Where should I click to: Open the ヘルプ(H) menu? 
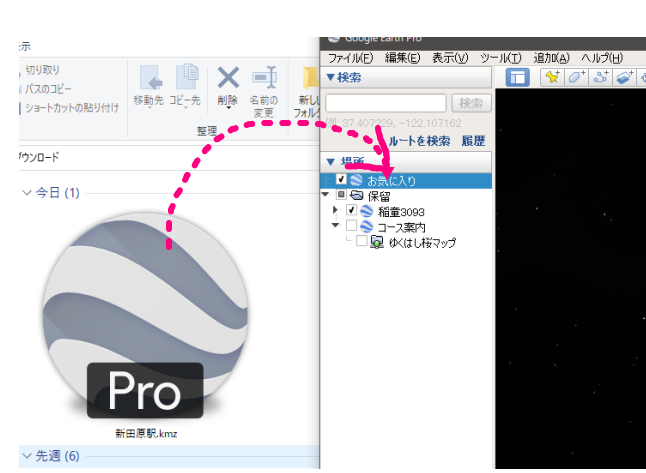click(x=602, y=58)
